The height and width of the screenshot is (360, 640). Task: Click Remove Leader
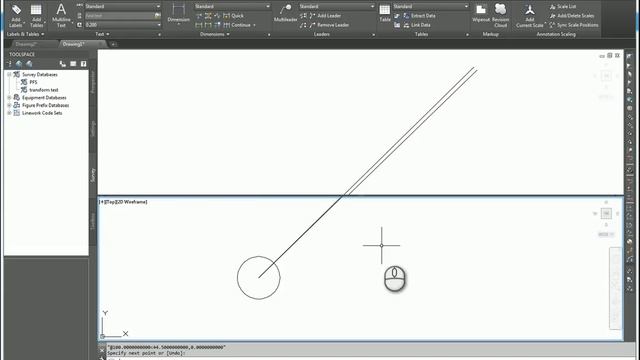pyautogui.click(x=329, y=25)
